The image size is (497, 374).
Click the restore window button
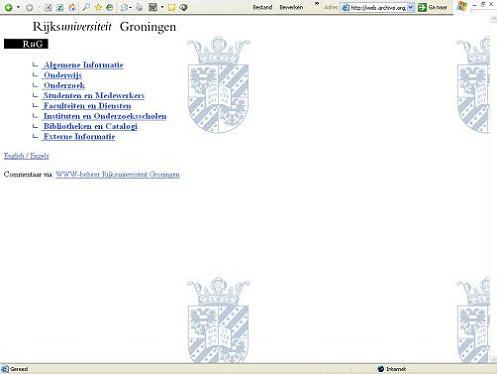click(483, 4)
